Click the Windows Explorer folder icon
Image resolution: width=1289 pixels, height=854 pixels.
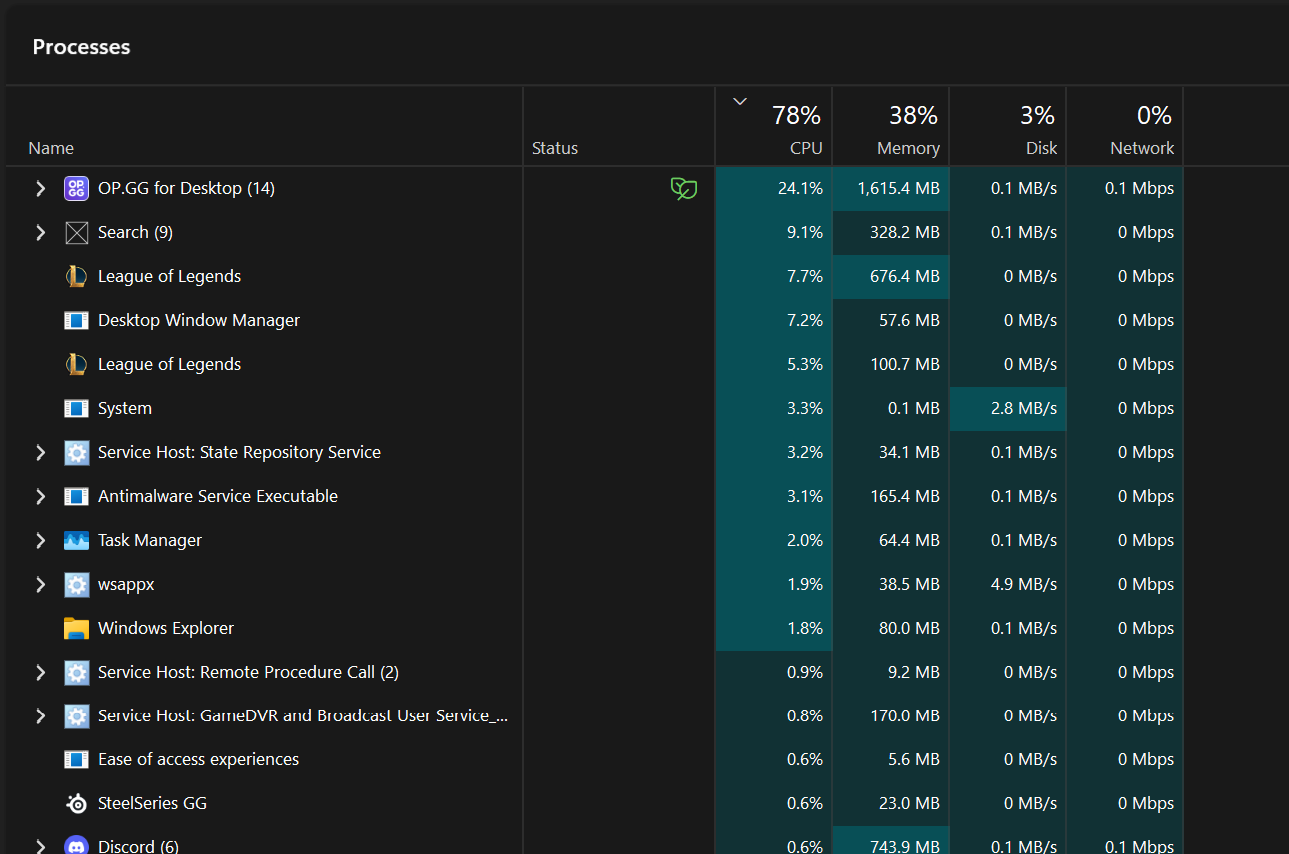76,628
